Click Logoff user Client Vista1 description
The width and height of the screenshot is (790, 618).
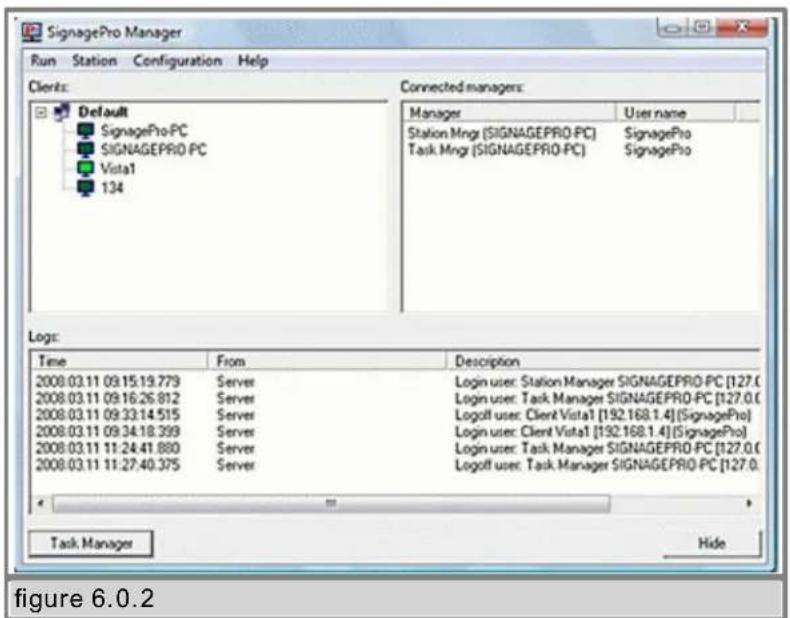[603, 415]
